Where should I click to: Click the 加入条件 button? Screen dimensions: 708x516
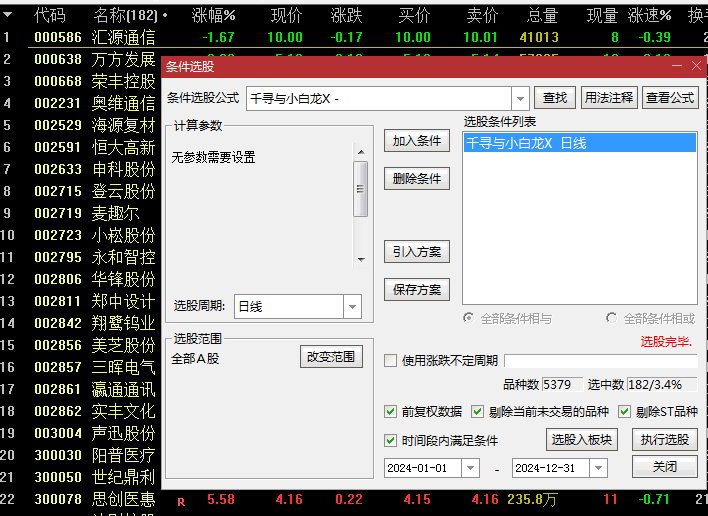click(x=417, y=141)
